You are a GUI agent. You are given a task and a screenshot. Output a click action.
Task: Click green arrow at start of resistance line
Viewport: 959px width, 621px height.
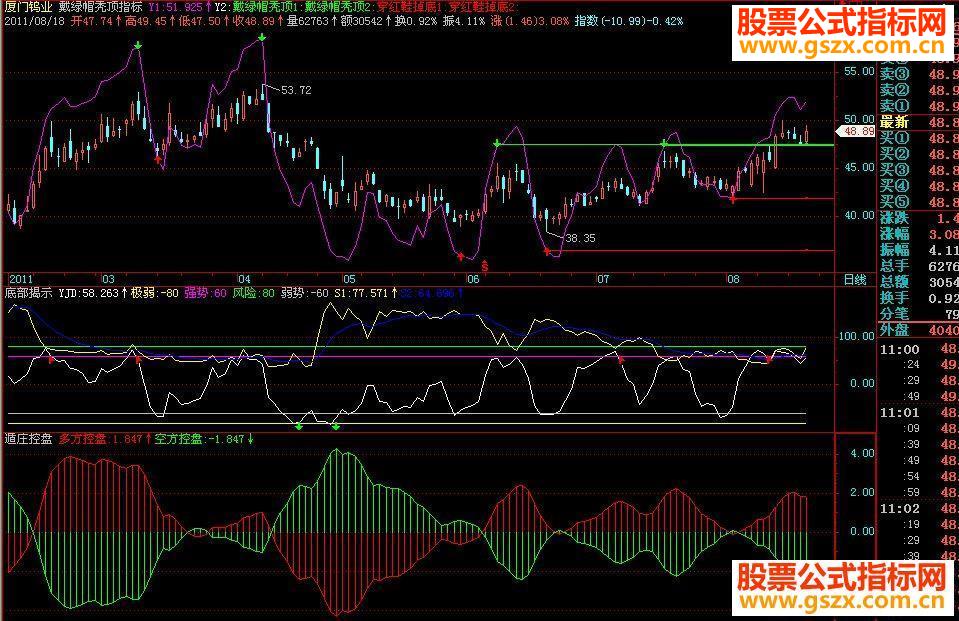(497, 144)
